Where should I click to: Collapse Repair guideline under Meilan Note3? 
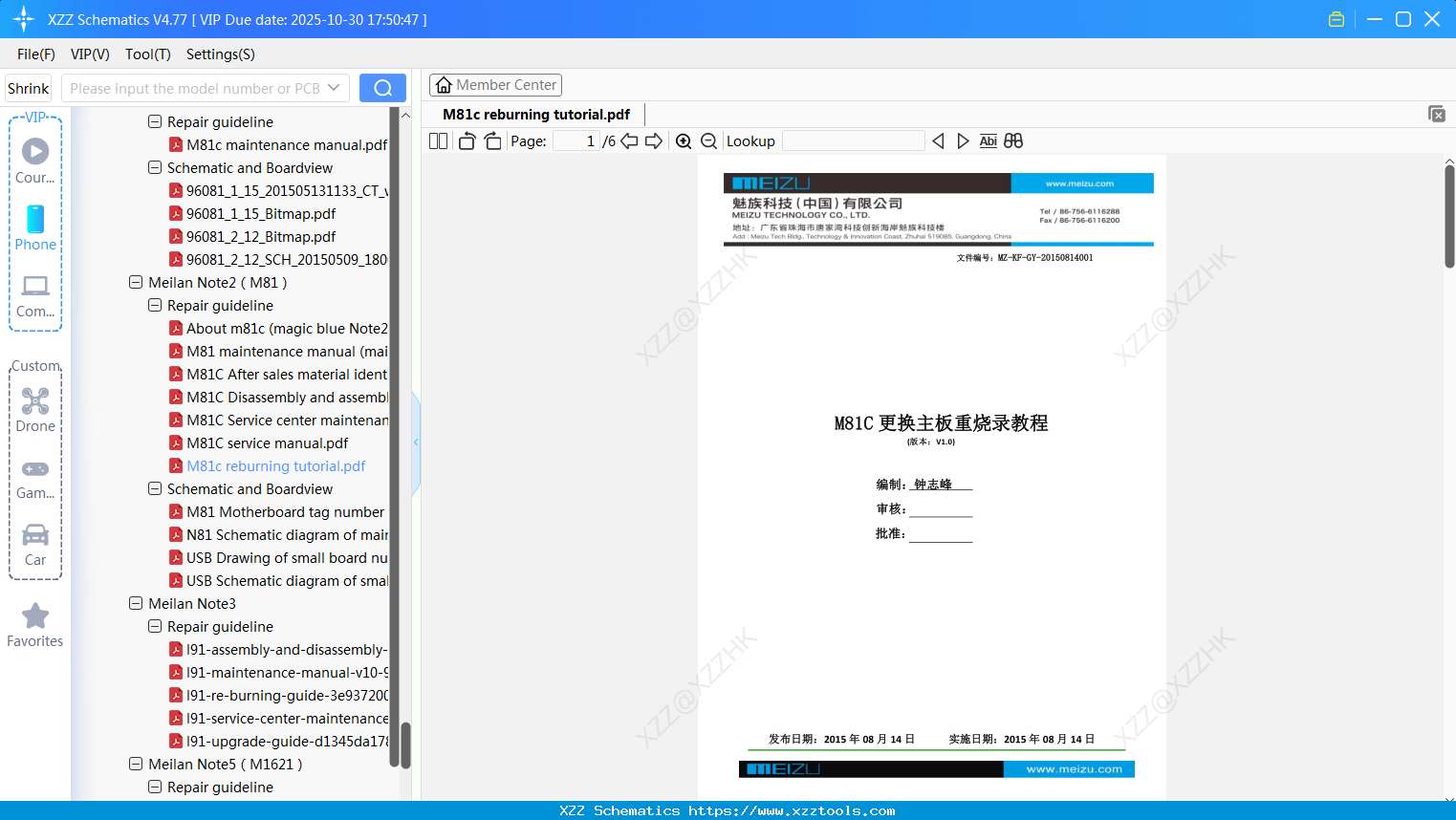point(154,626)
